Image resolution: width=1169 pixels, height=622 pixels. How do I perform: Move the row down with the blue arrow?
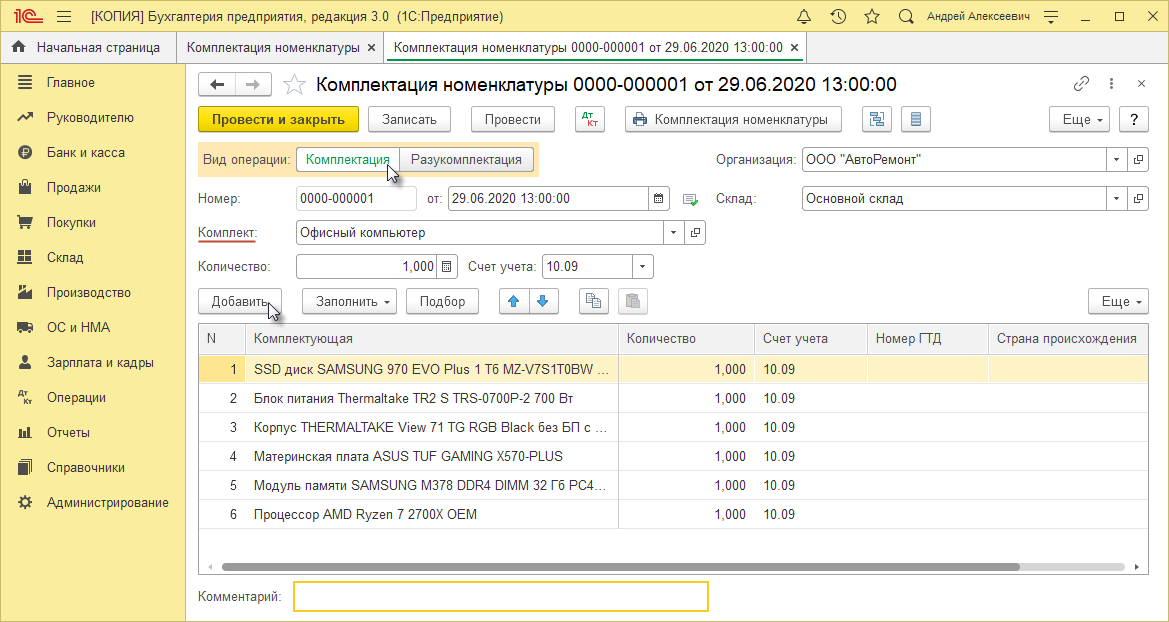coord(542,301)
